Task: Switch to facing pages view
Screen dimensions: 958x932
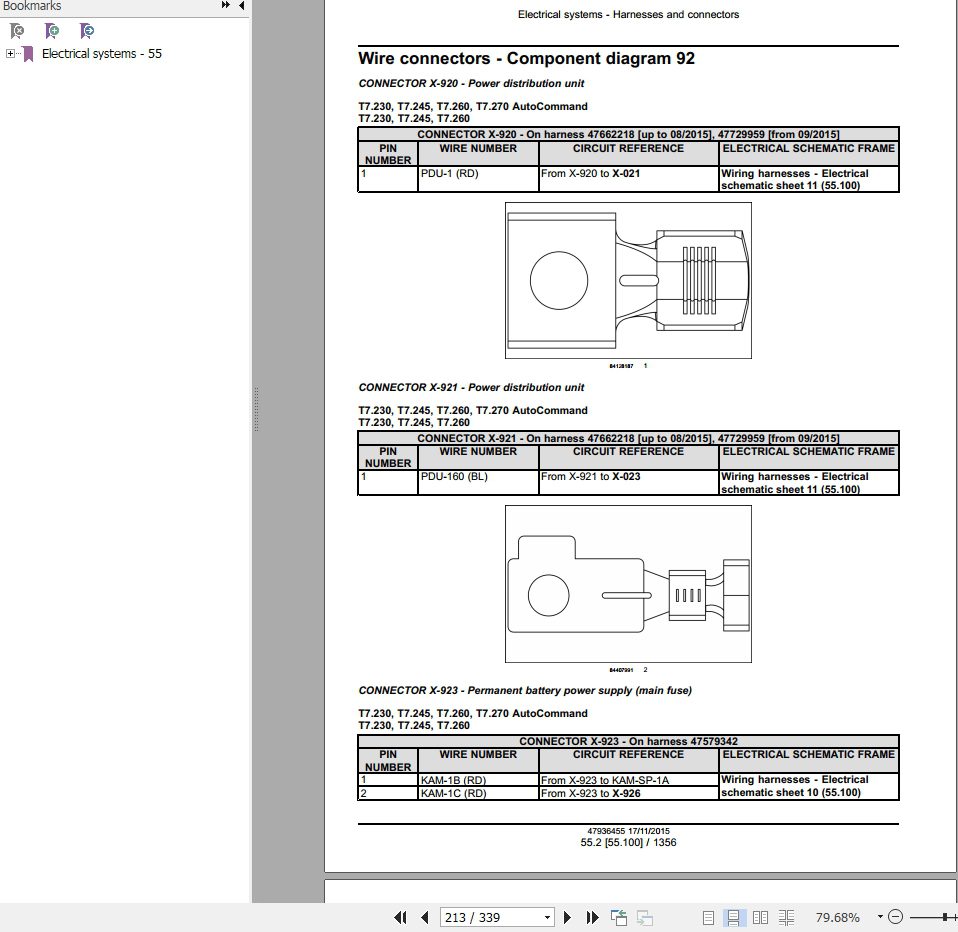Action: point(760,917)
